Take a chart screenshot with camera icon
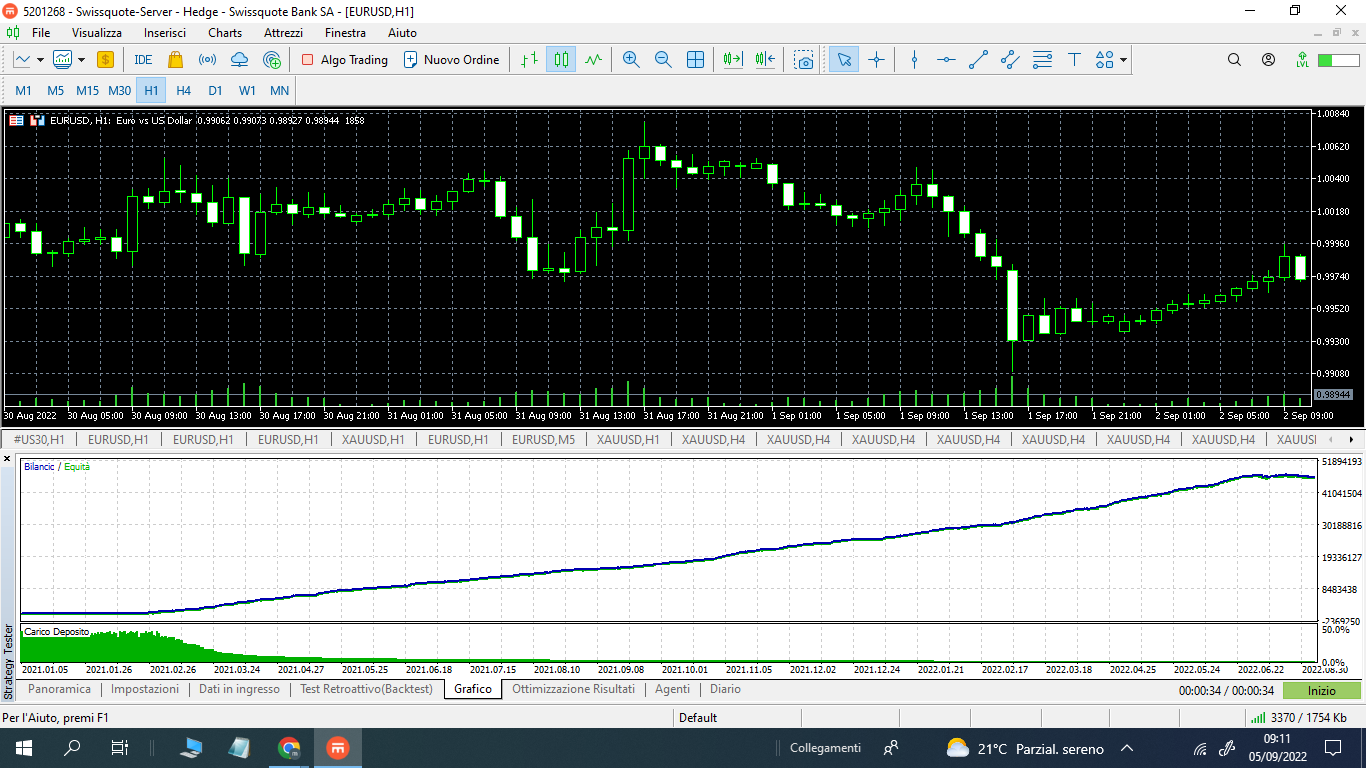The width and height of the screenshot is (1366, 768). click(x=804, y=60)
